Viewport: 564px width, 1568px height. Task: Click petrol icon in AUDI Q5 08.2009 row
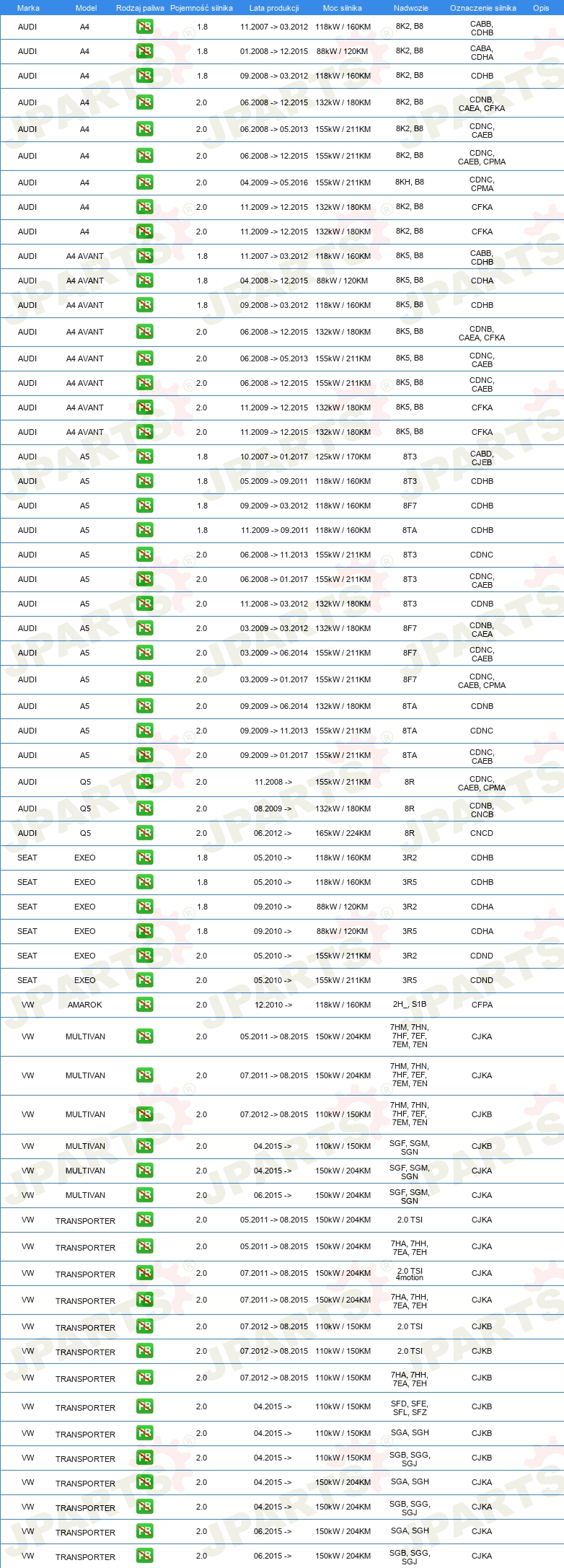[144, 809]
